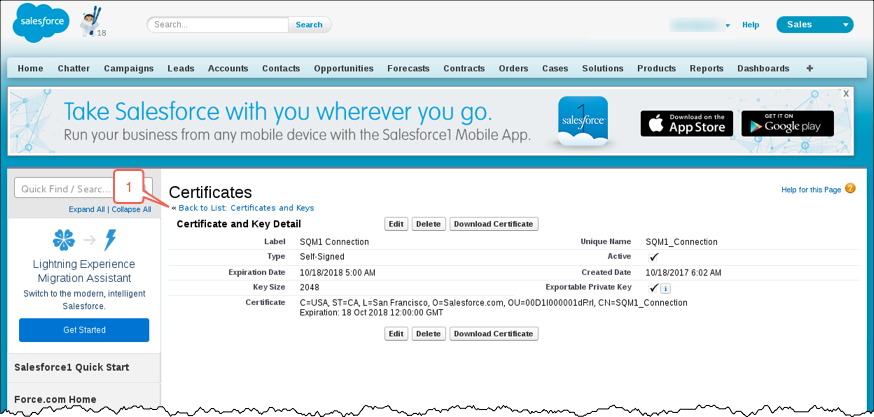Screen dimensions: 874x417
Task: Click the Lightning Experience migration graphic
Action: (84, 240)
